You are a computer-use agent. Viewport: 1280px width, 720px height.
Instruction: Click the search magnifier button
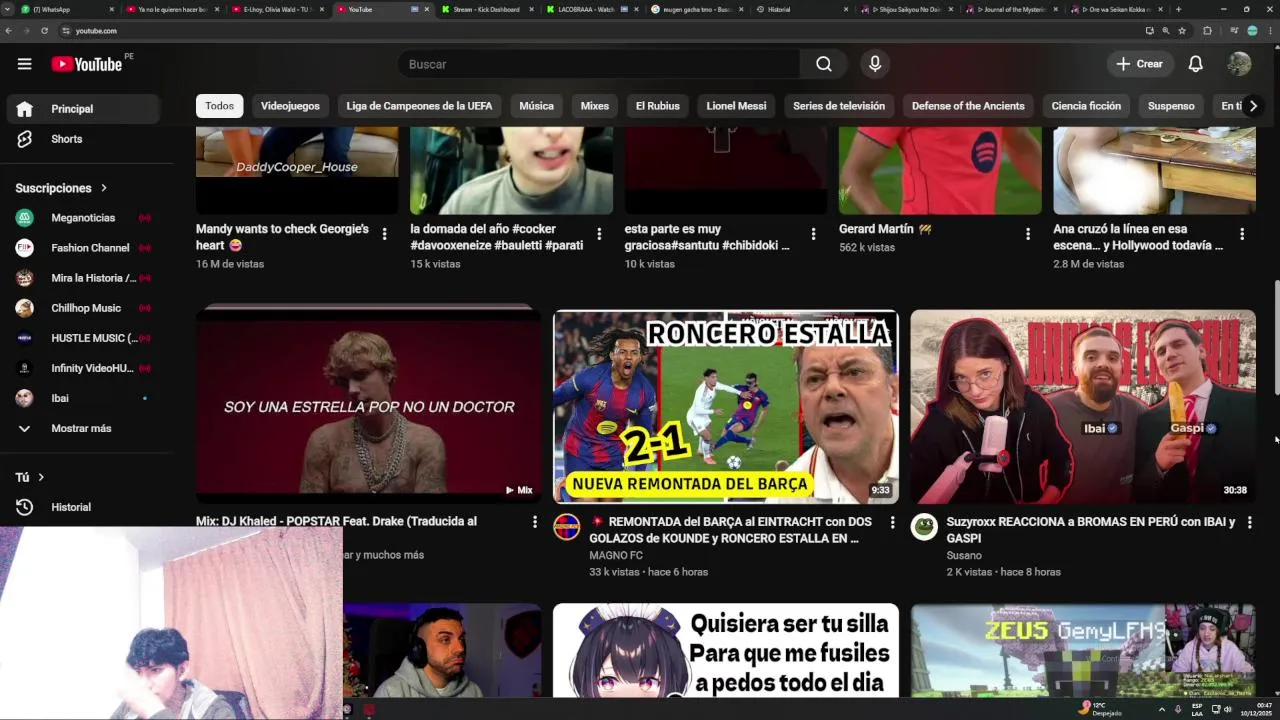pos(823,64)
